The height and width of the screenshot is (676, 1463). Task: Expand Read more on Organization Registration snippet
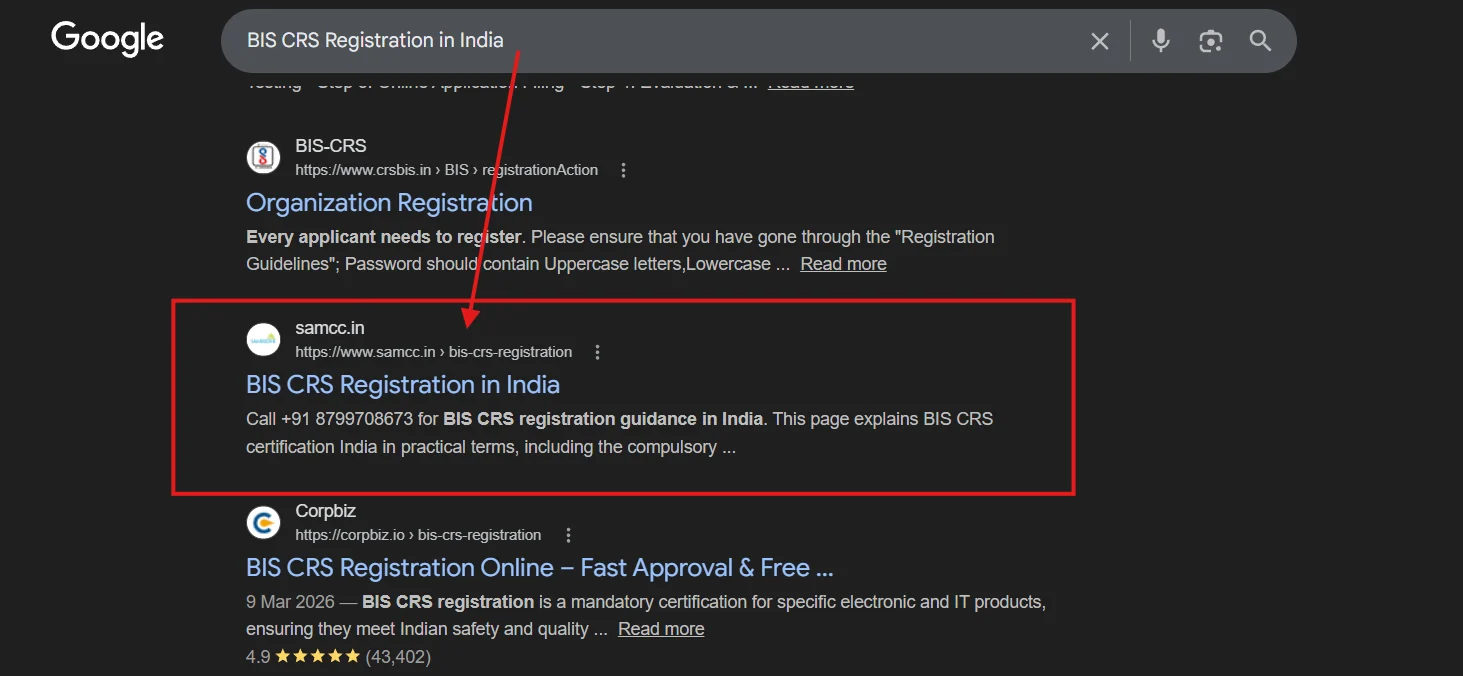pyautogui.click(x=843, y=264)
